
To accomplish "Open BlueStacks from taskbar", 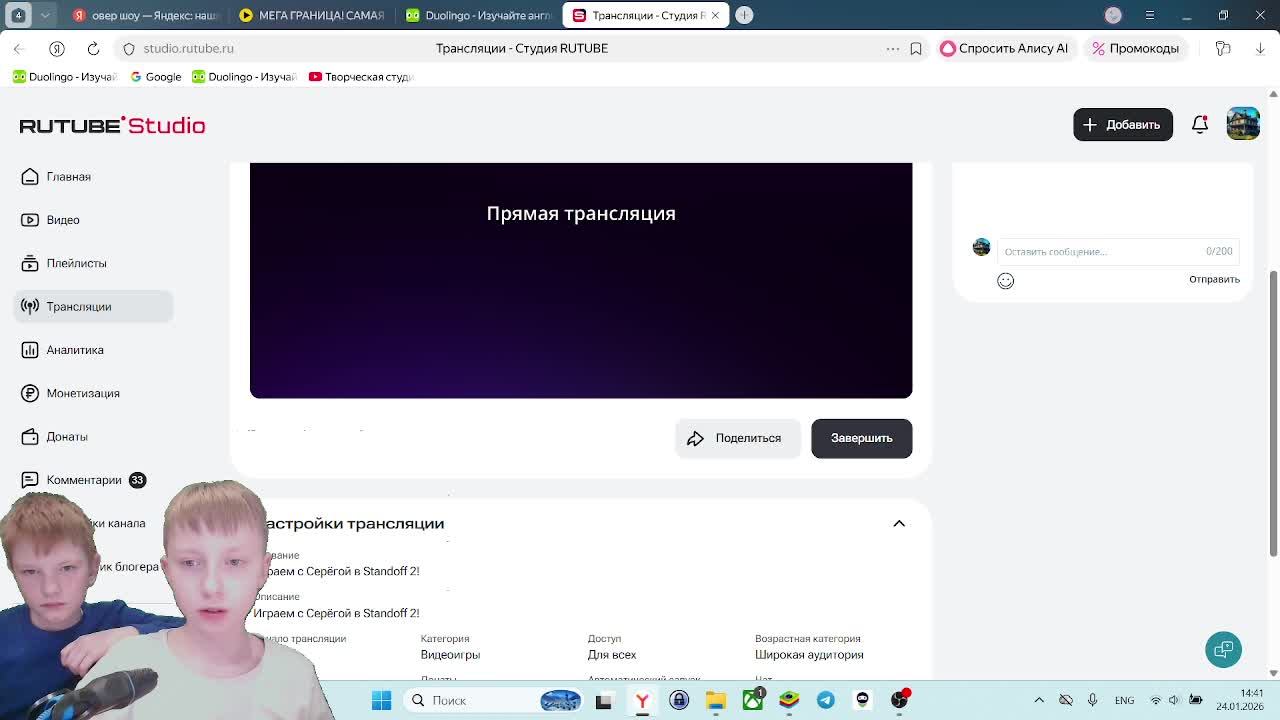I will (x=789, y=700).
